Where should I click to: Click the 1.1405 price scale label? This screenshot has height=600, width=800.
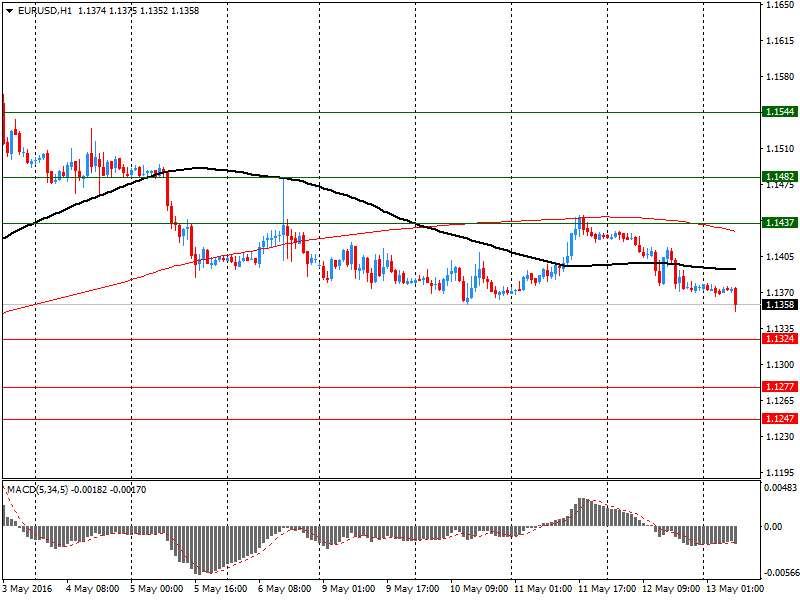click(x=780, y=257)
